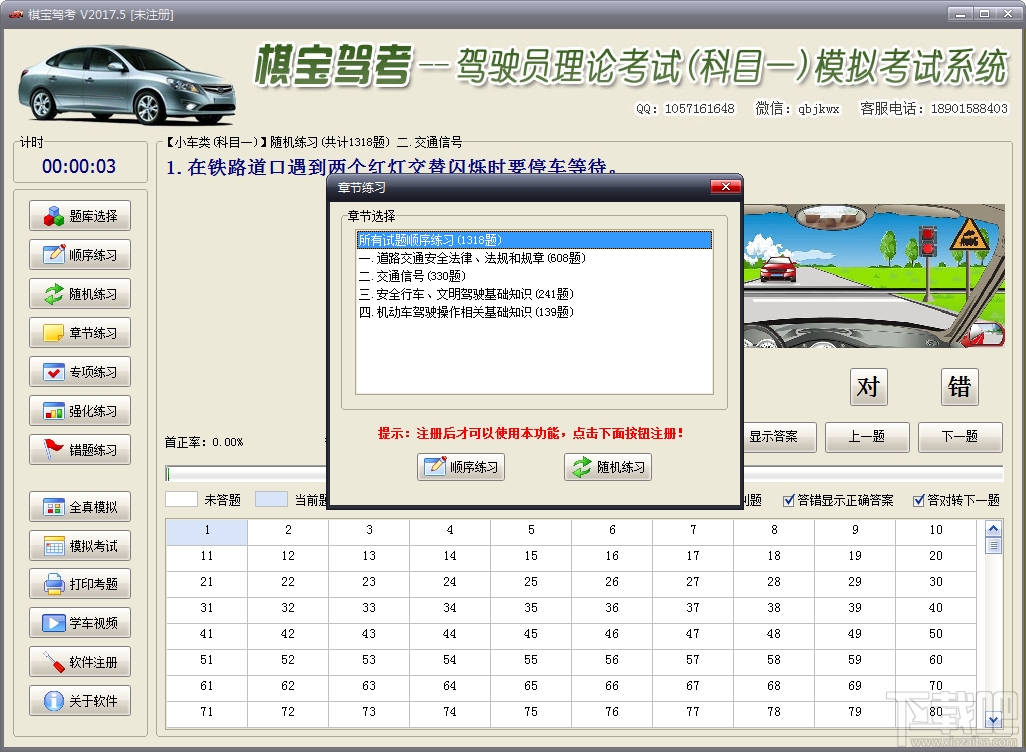
Task: Close the 章节练习 dialog
Action: pyautogui.click(x=726, y=187)
